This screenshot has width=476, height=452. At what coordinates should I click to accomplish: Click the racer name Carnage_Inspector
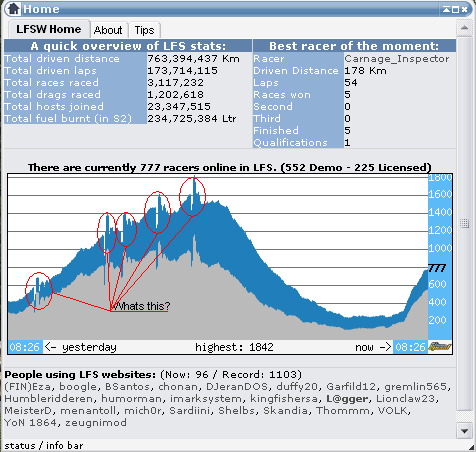click(397, 59)
